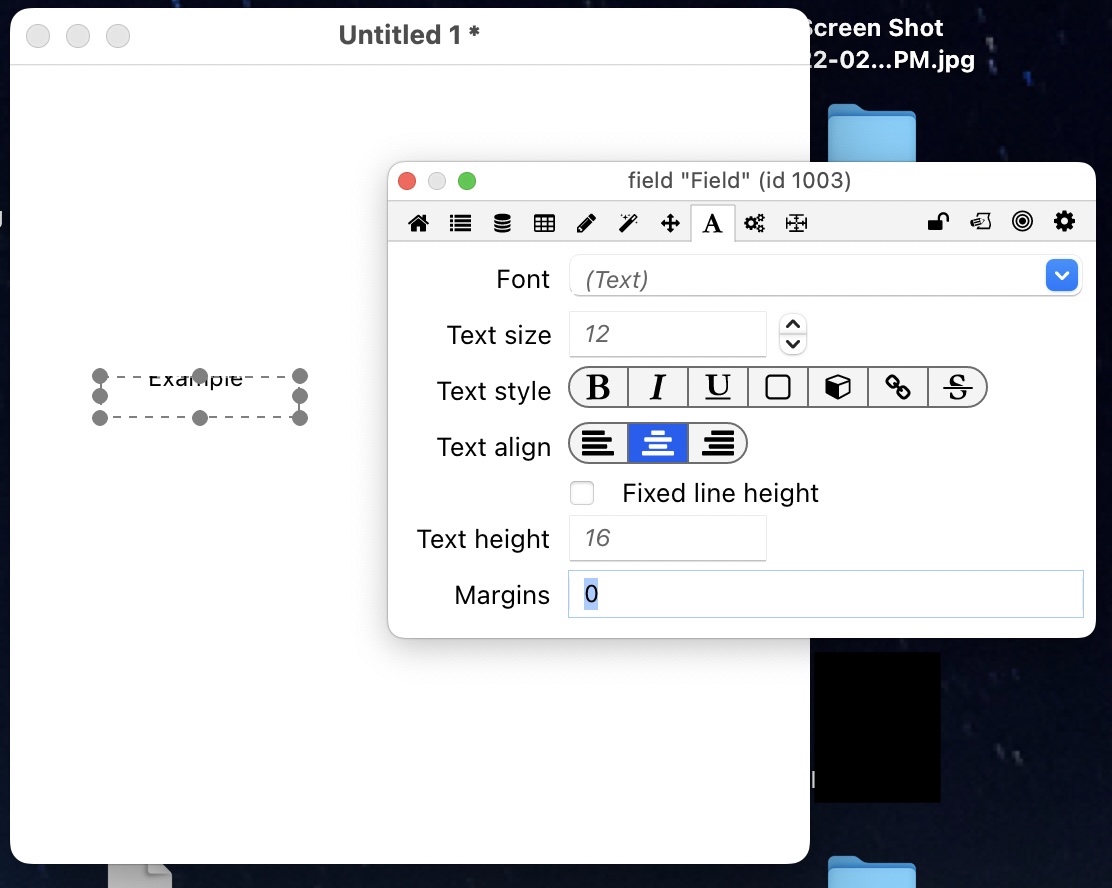Increase text size with up stepper
1112x888 pixels.
(793, 324)
